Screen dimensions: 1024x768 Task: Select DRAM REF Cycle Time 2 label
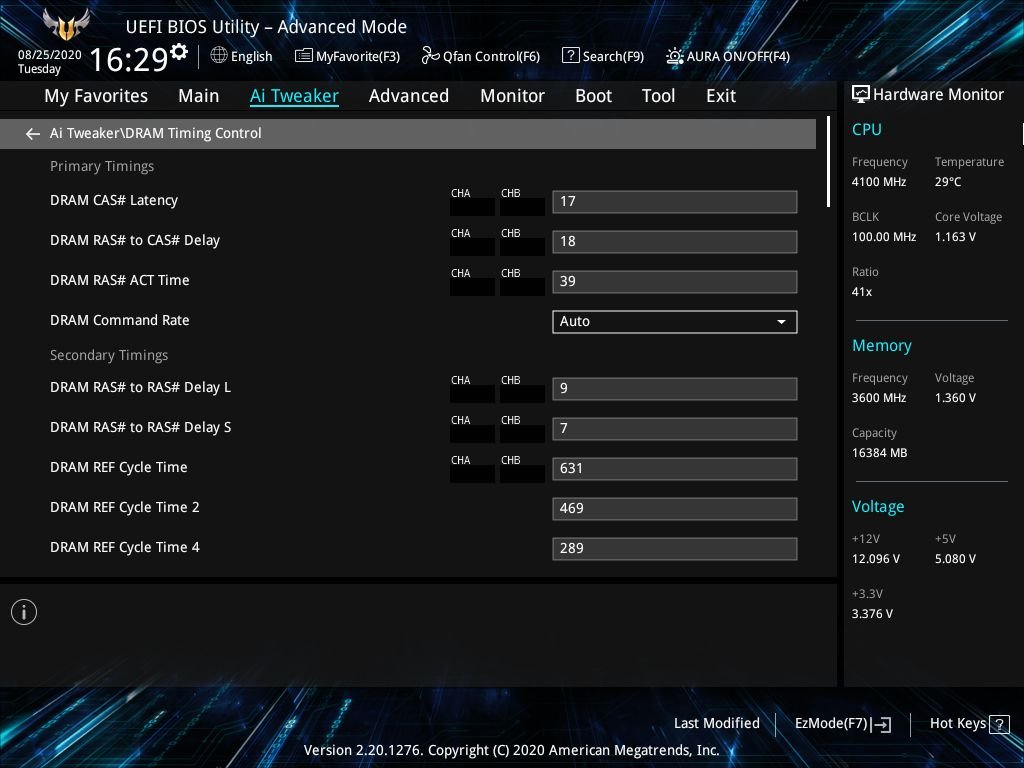pyautogui.click(x=125, y=507)
